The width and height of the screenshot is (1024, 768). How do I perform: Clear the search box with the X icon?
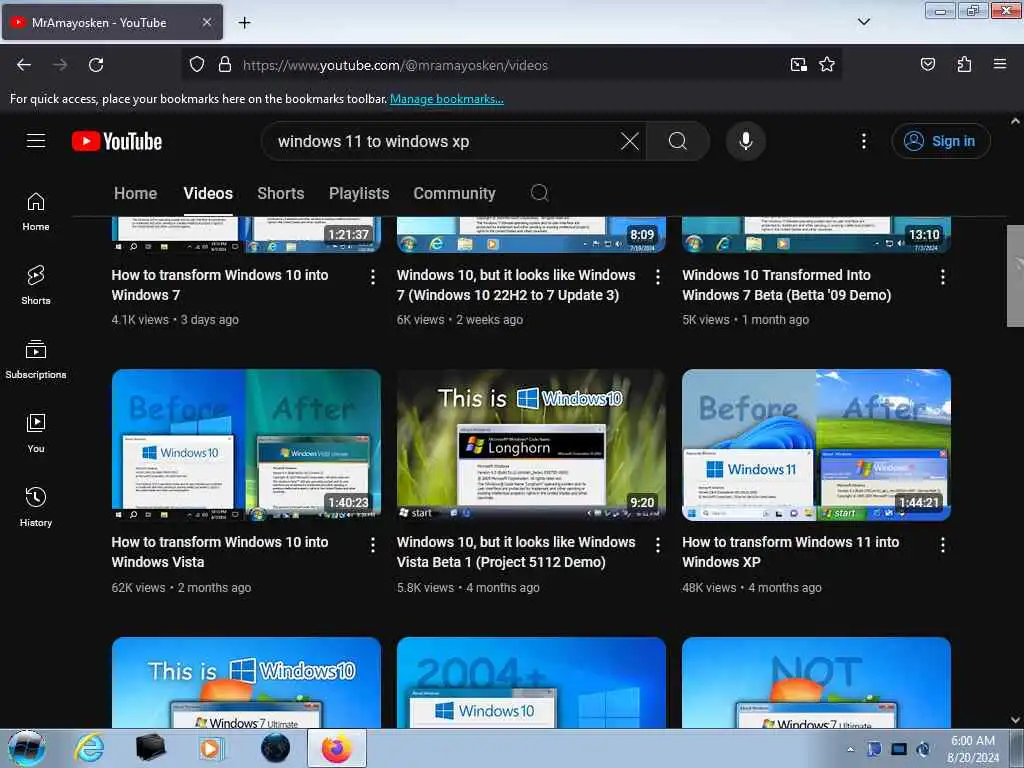[630, 141]
